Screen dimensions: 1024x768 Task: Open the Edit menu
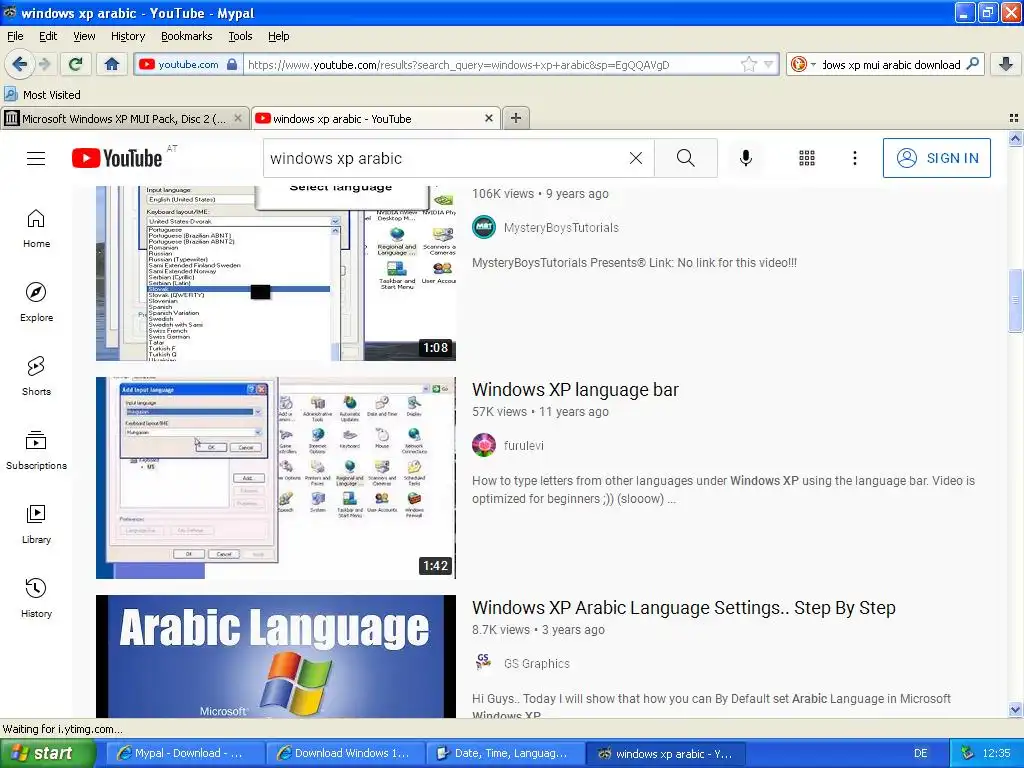tap(48, 37)
